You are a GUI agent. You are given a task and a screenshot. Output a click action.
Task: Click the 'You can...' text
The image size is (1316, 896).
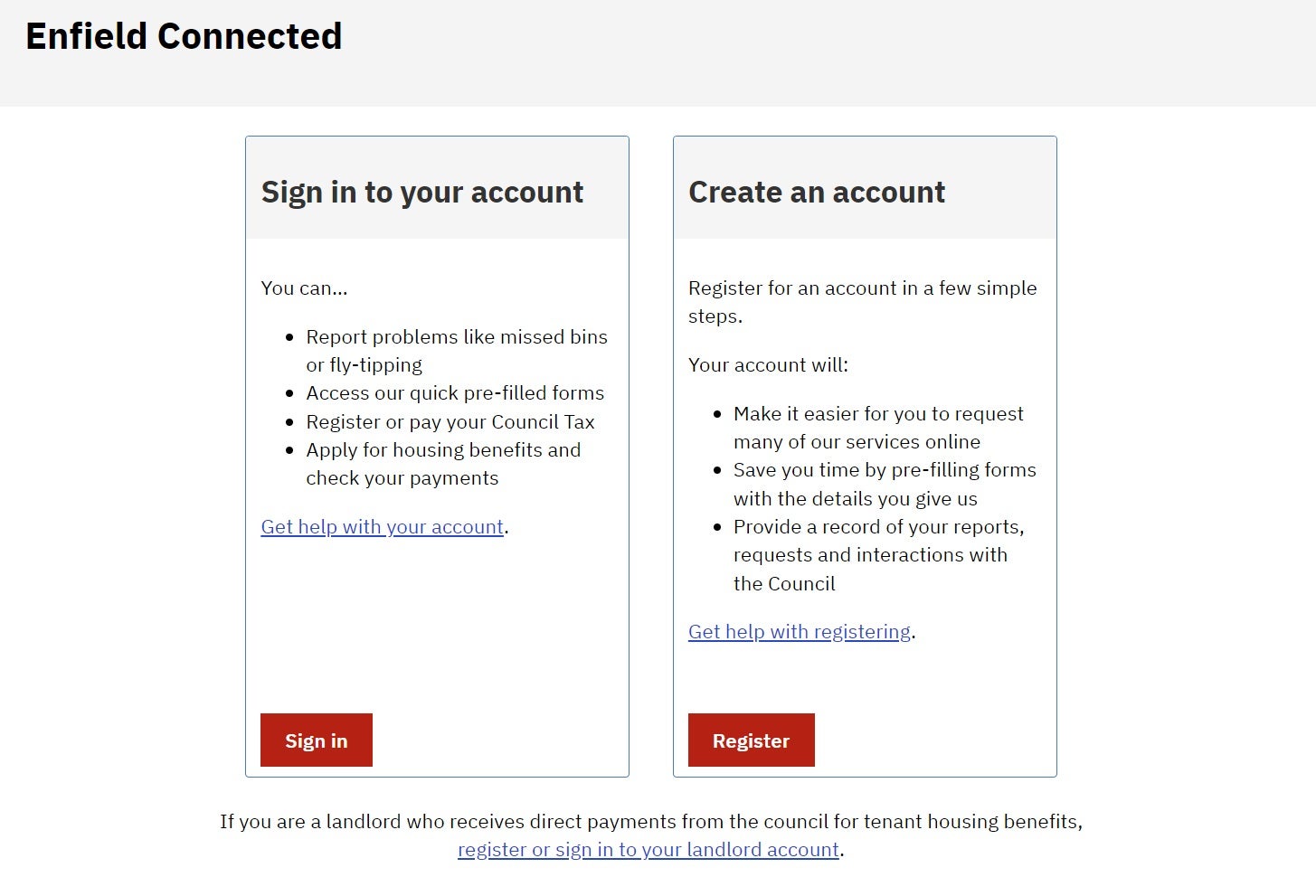click(x=304, y=288)
